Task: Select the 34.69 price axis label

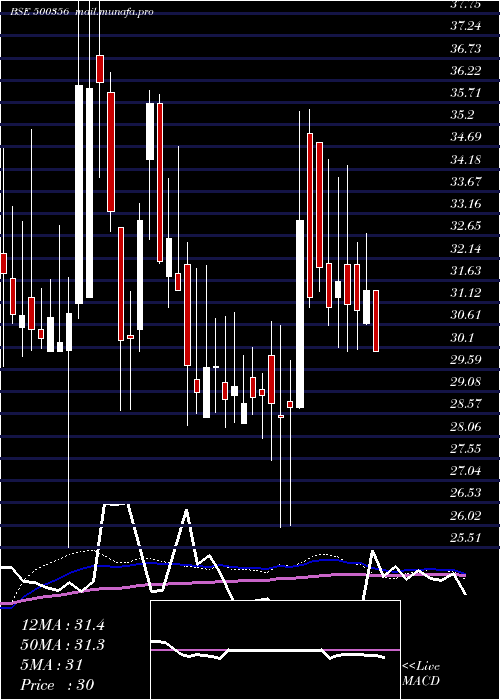Action: (x=466, y=137)
